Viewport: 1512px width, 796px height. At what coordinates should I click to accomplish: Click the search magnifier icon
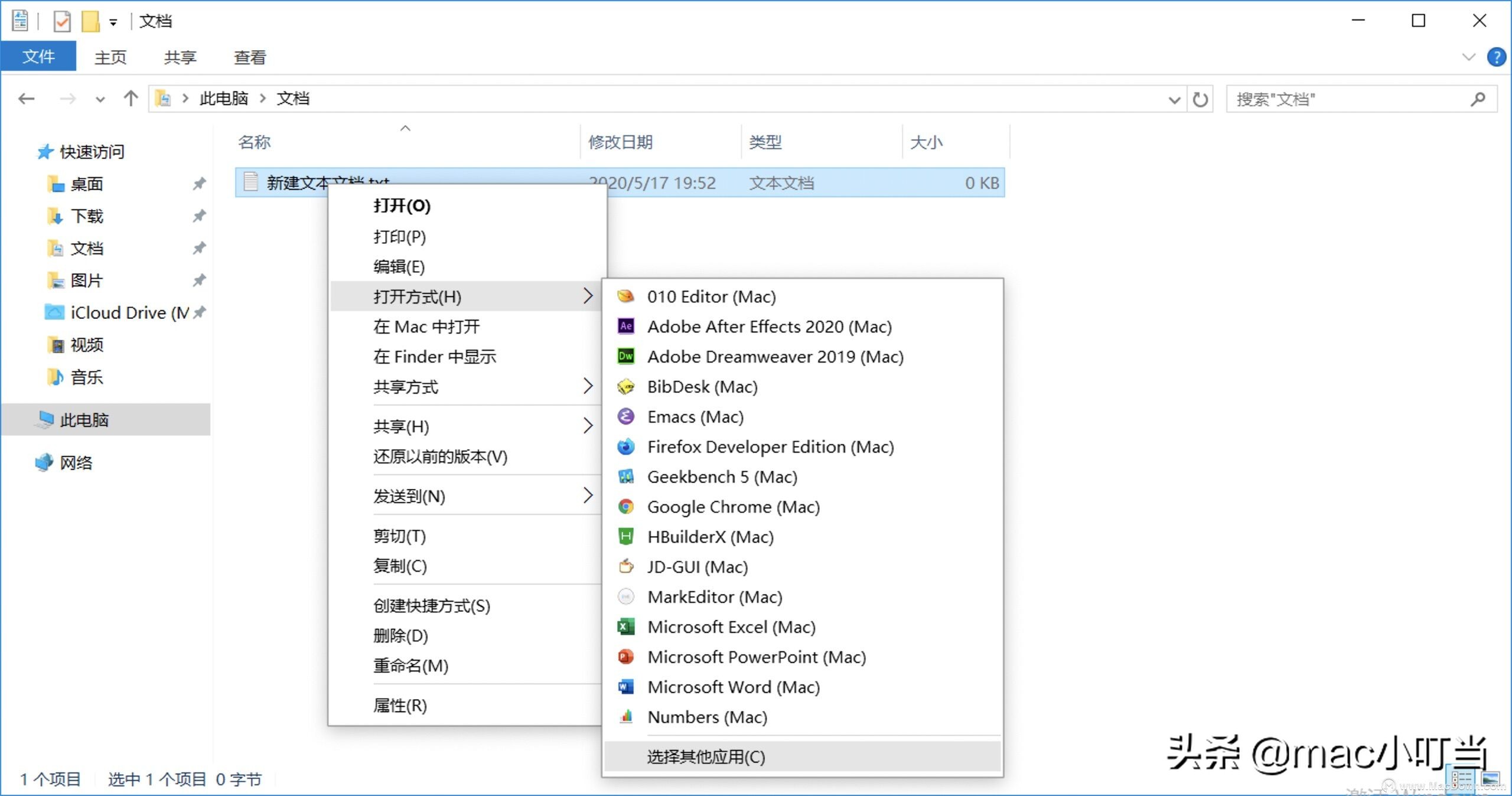click(x=1478, y=99)
